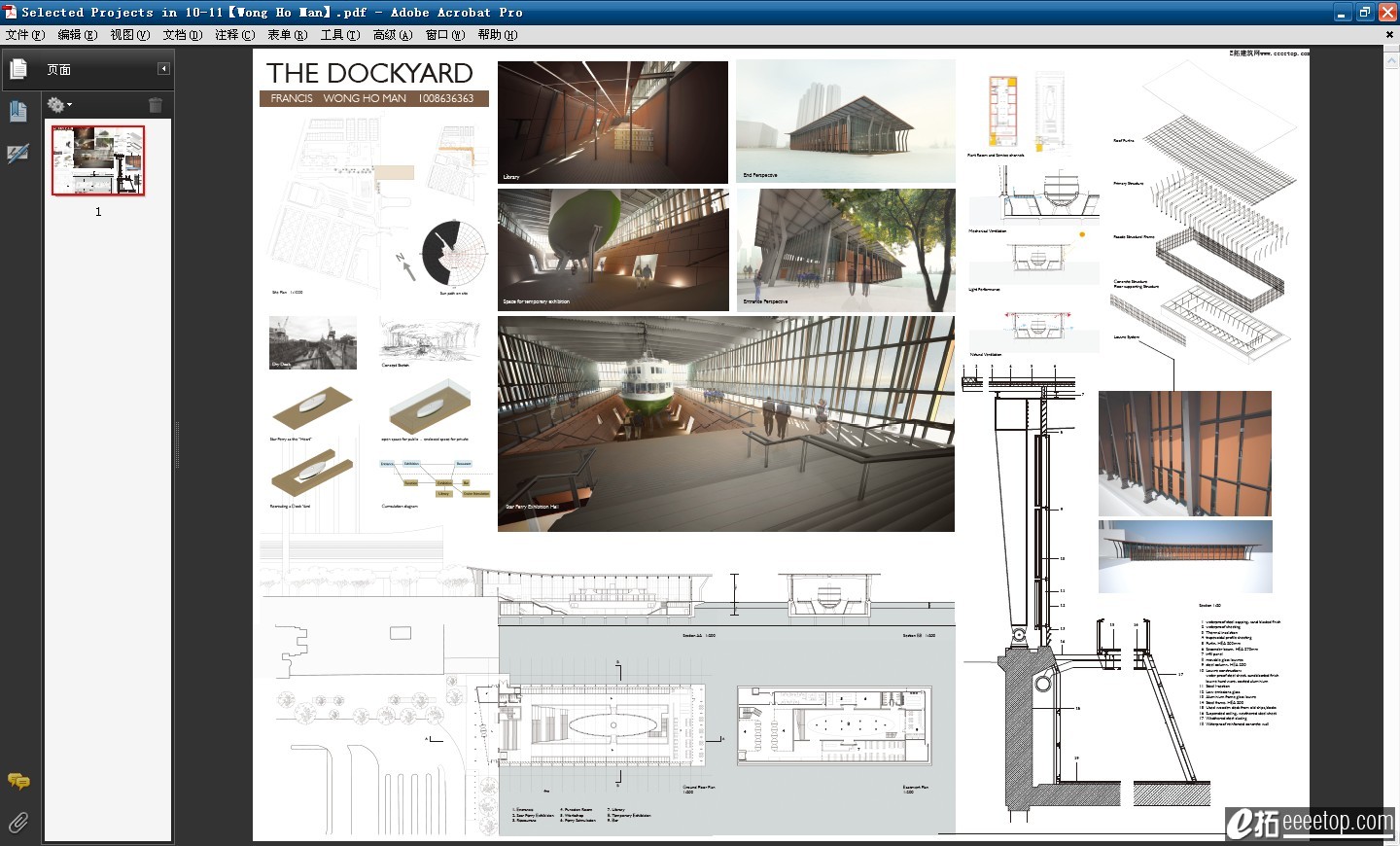Open the 高级(A) menu
The height and width of the screenshot is (846, 1400).
coord(393,34)
